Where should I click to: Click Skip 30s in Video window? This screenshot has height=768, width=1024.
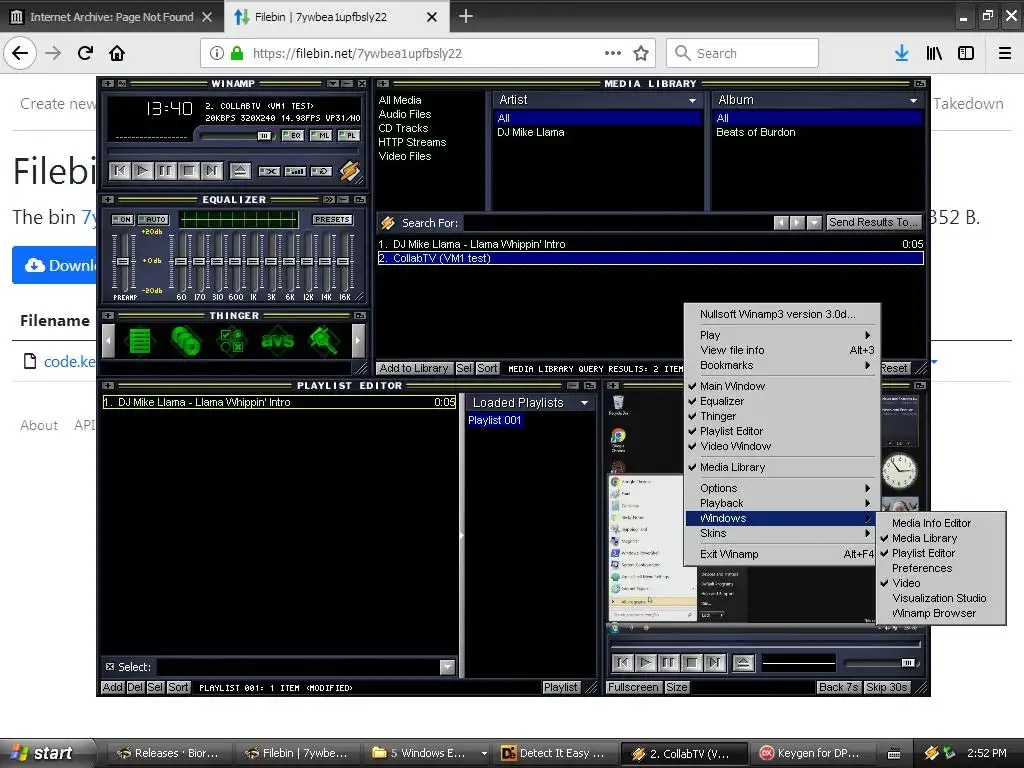(887, 687)
